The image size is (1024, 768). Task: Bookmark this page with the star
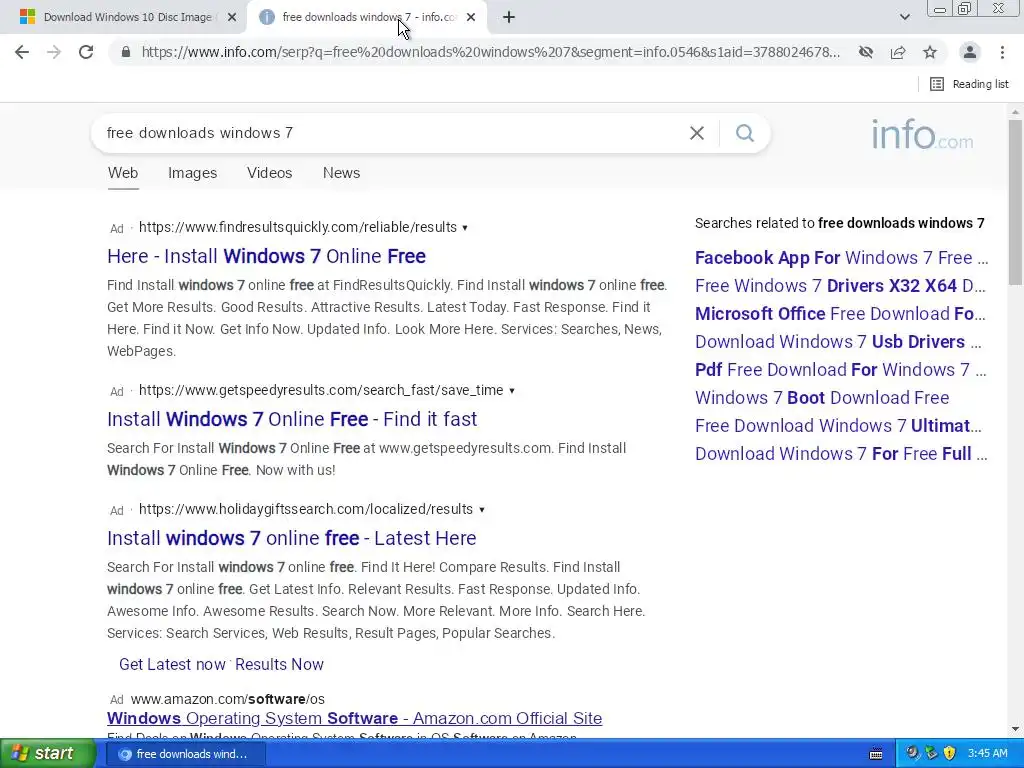[x=930, y=52]
